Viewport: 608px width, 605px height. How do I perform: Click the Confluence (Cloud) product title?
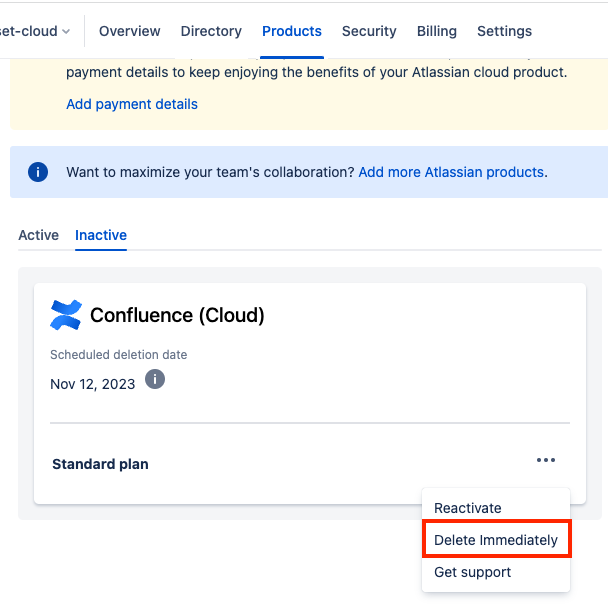tap(177, 315)
